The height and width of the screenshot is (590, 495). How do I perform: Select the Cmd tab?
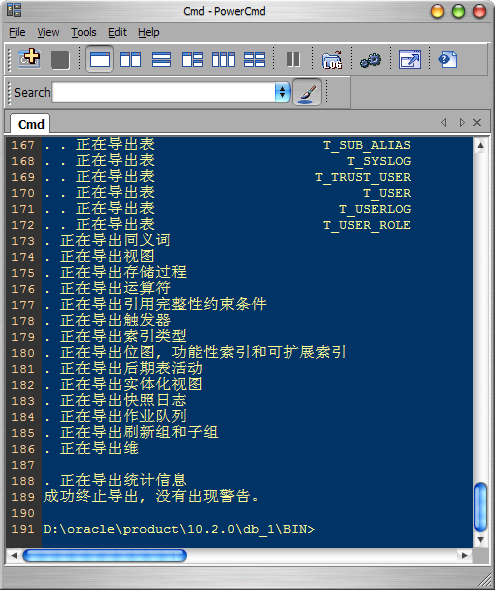coord(30,124)
